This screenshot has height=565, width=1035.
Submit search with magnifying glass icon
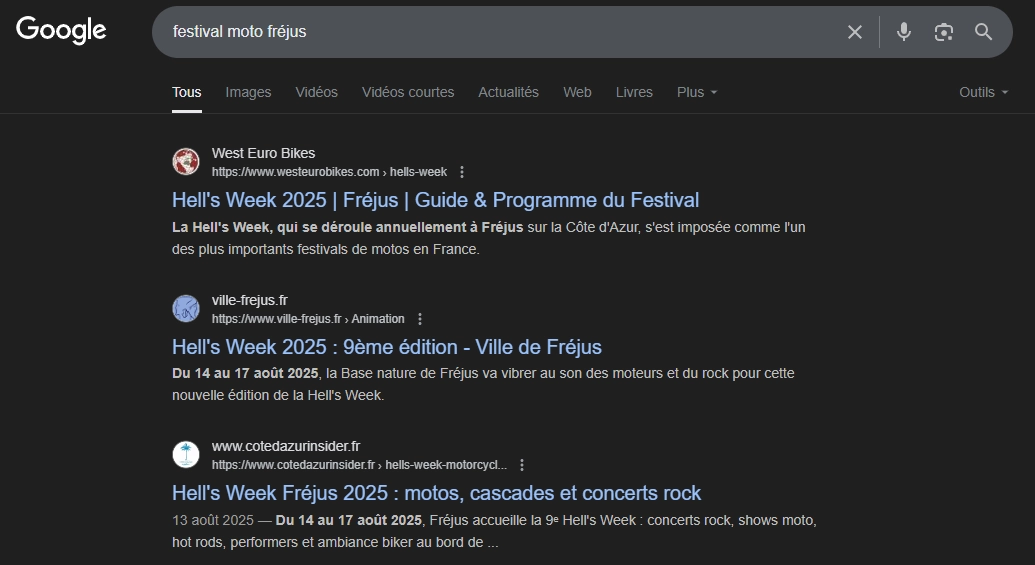pyautogui.click(x=984, y=32)
